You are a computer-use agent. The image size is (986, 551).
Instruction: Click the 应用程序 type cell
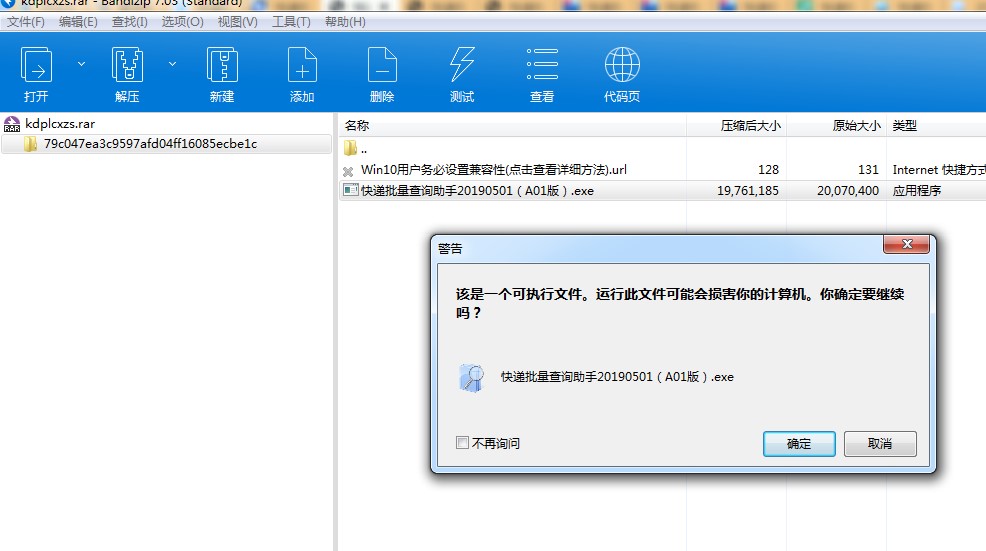coord(917,191)
